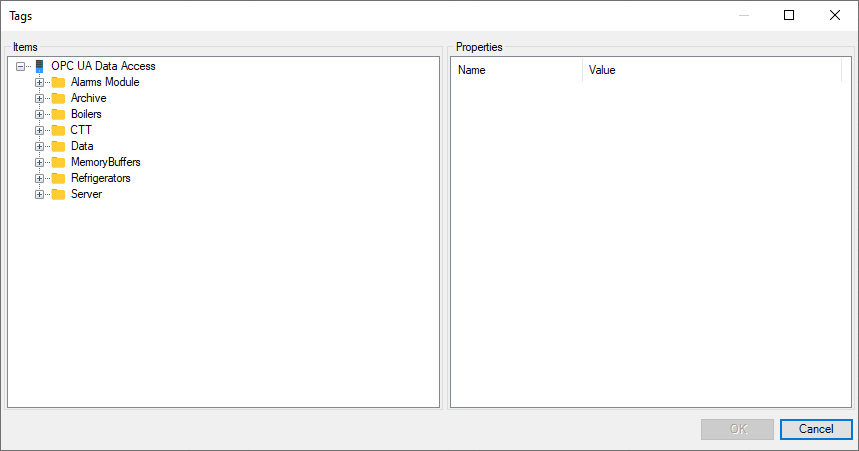This screenshot has height=451, width=859.
Task: Click the OPC UA Data Access server icon
Action: coord(40,66)
